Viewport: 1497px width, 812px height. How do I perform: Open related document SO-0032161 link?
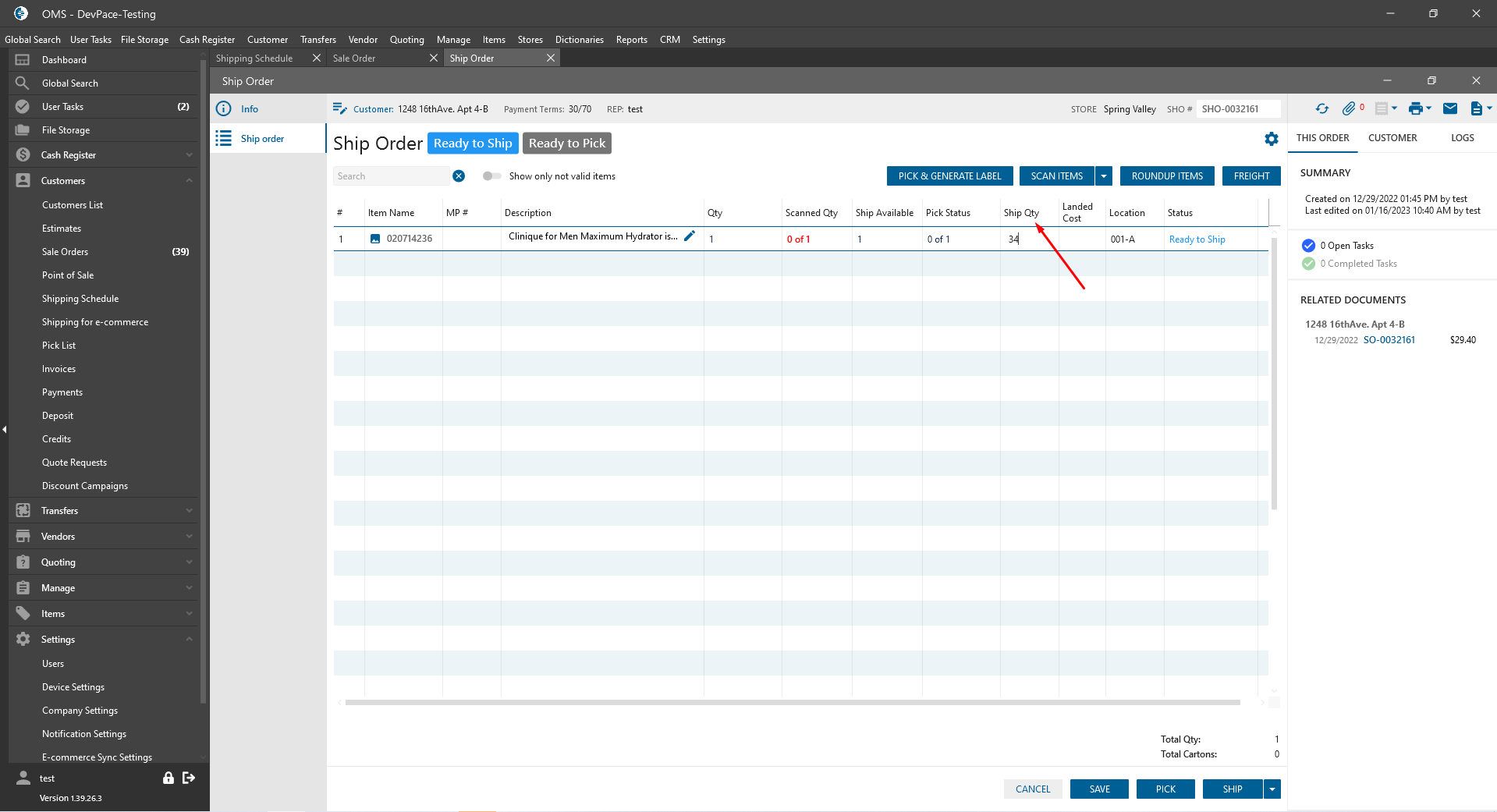click(1389, 340)
